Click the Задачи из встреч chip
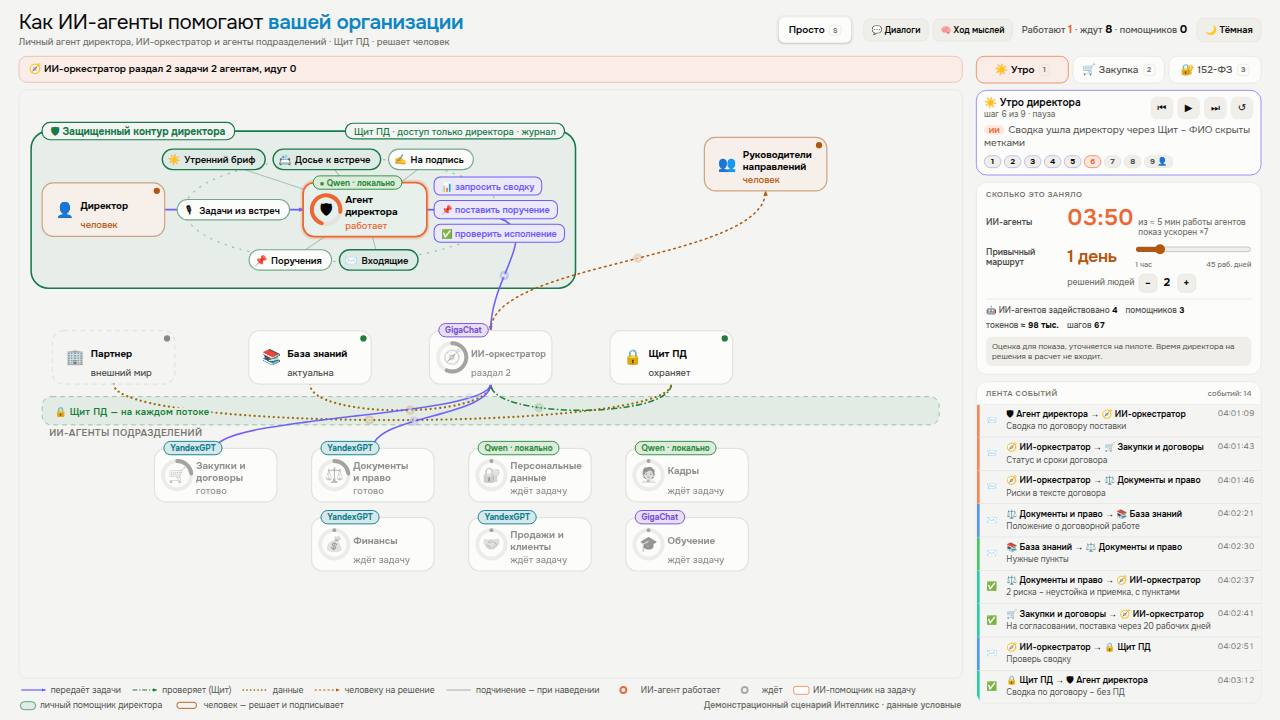The width and height of the screenshot is (1280, 720). tap(233, 210)
